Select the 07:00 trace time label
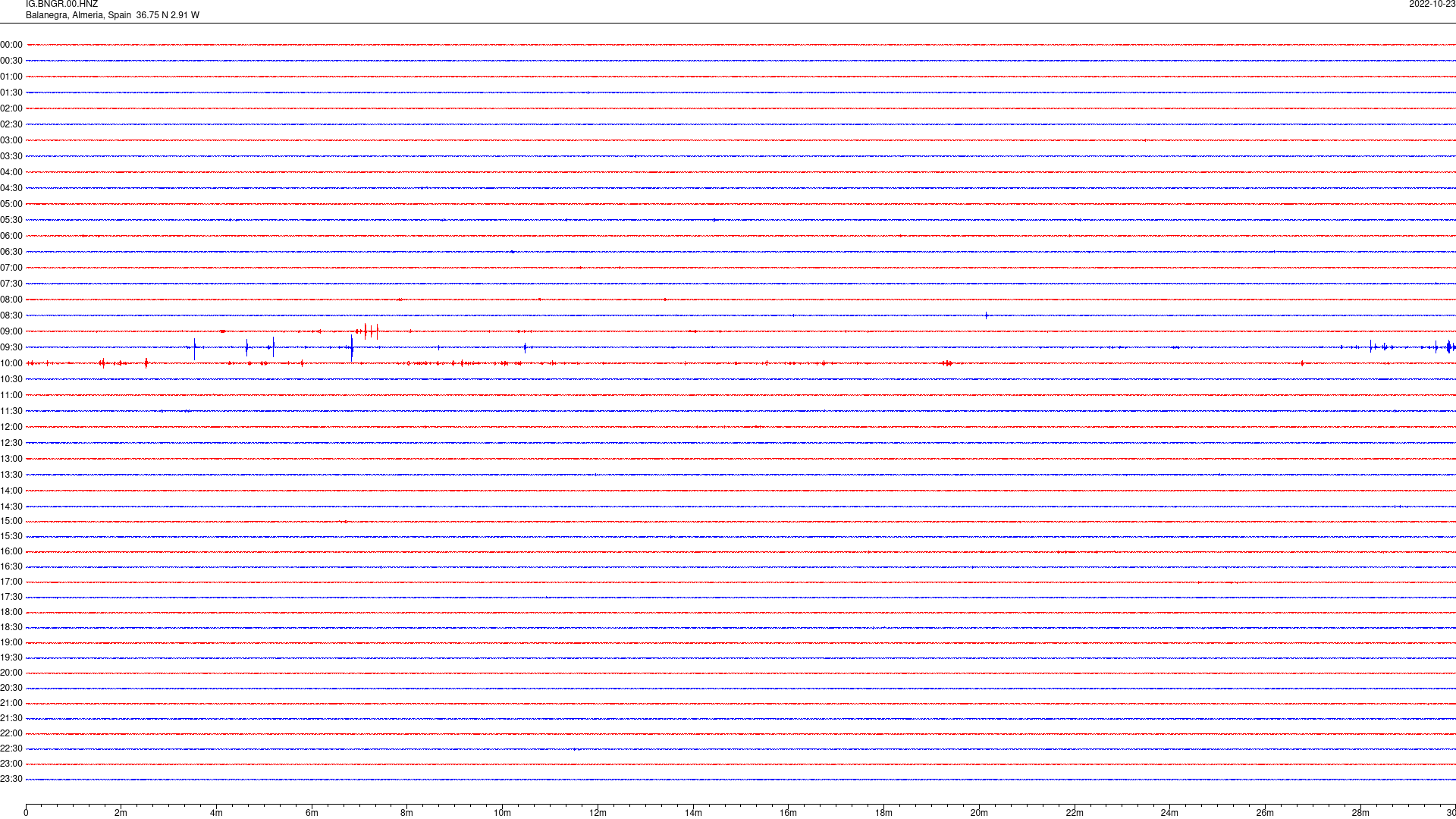Viewport: 1456px width, 819px height. (11, 268)
